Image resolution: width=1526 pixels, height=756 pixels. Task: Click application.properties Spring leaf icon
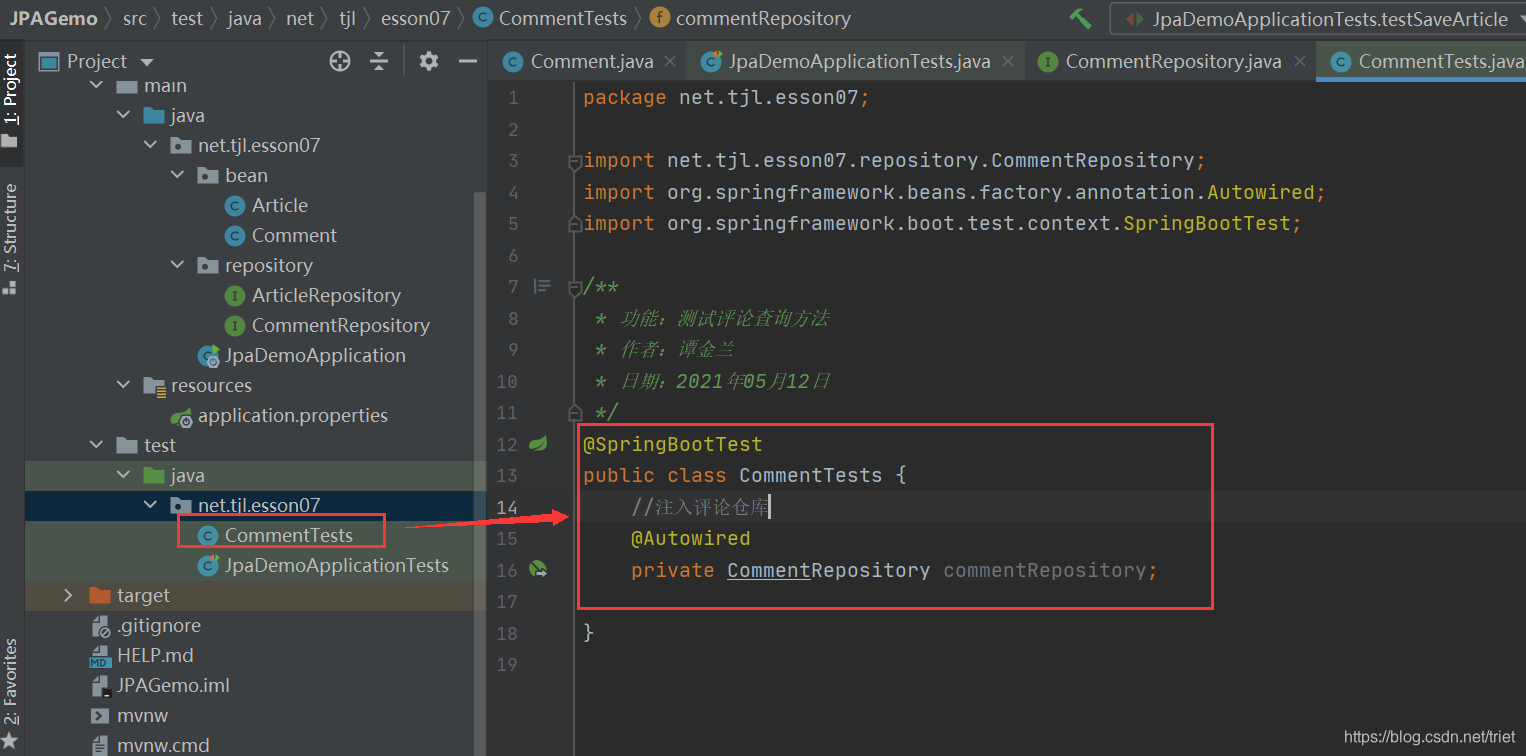point(181,416)
